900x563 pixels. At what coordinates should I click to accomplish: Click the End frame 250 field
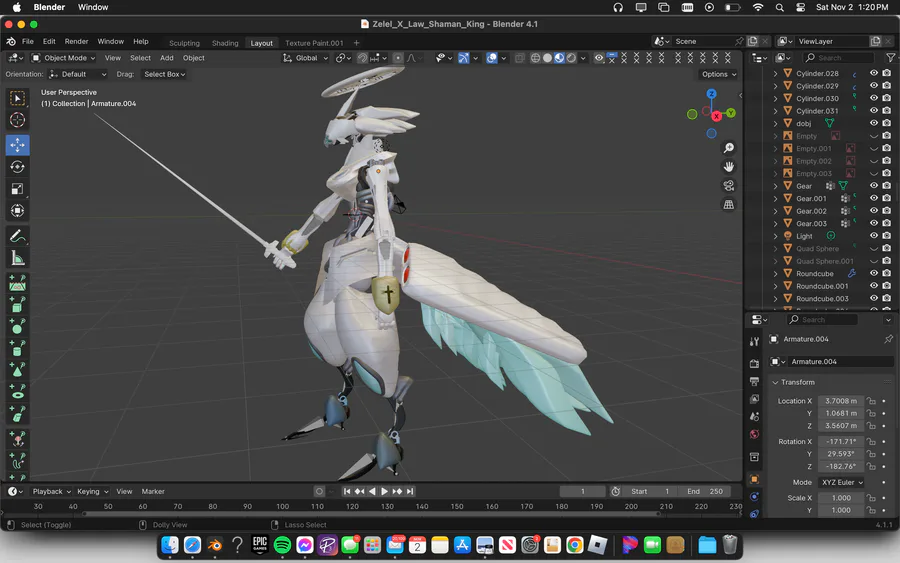[x=705, y=491]
